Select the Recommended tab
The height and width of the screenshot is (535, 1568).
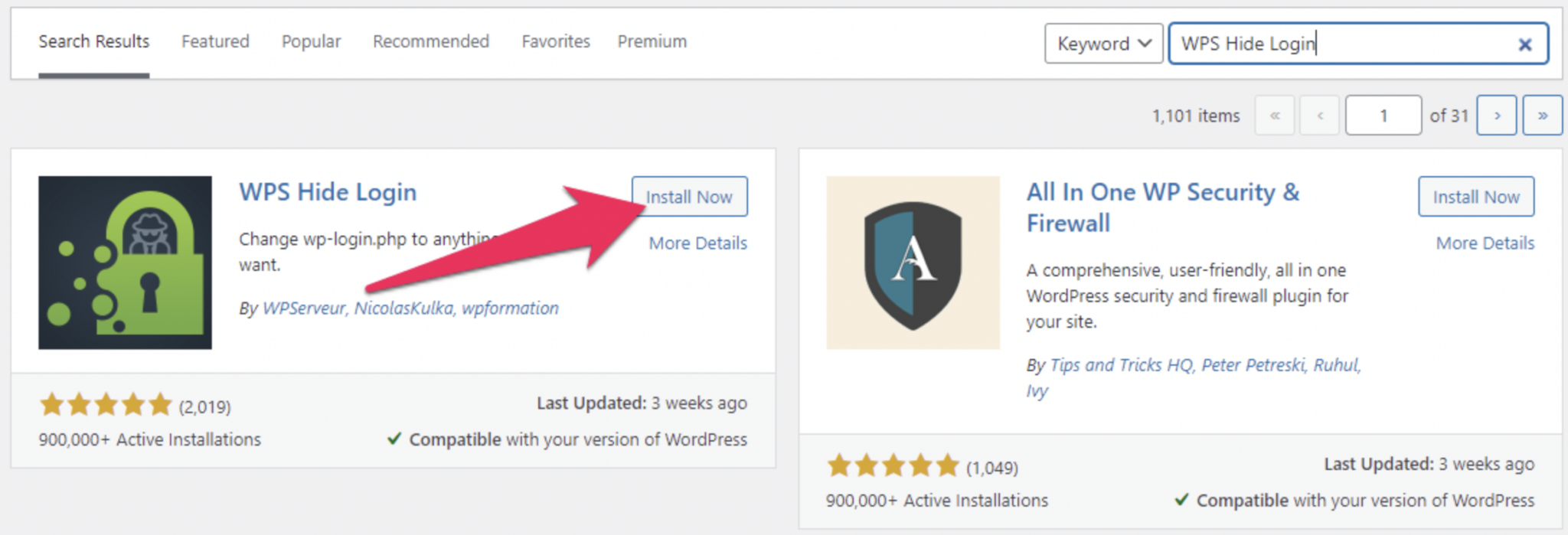431,41
